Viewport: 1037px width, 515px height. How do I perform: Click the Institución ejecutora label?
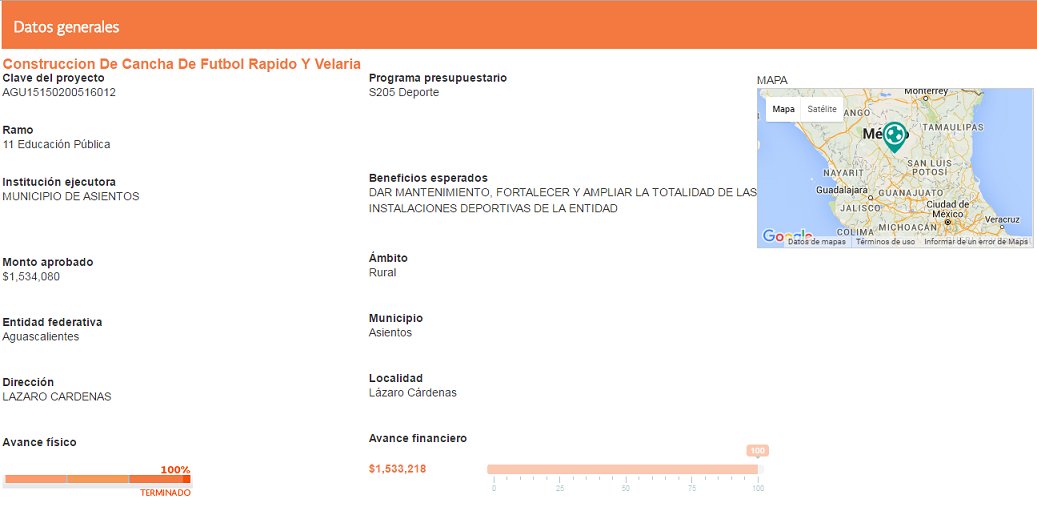(x=60, y=182)
